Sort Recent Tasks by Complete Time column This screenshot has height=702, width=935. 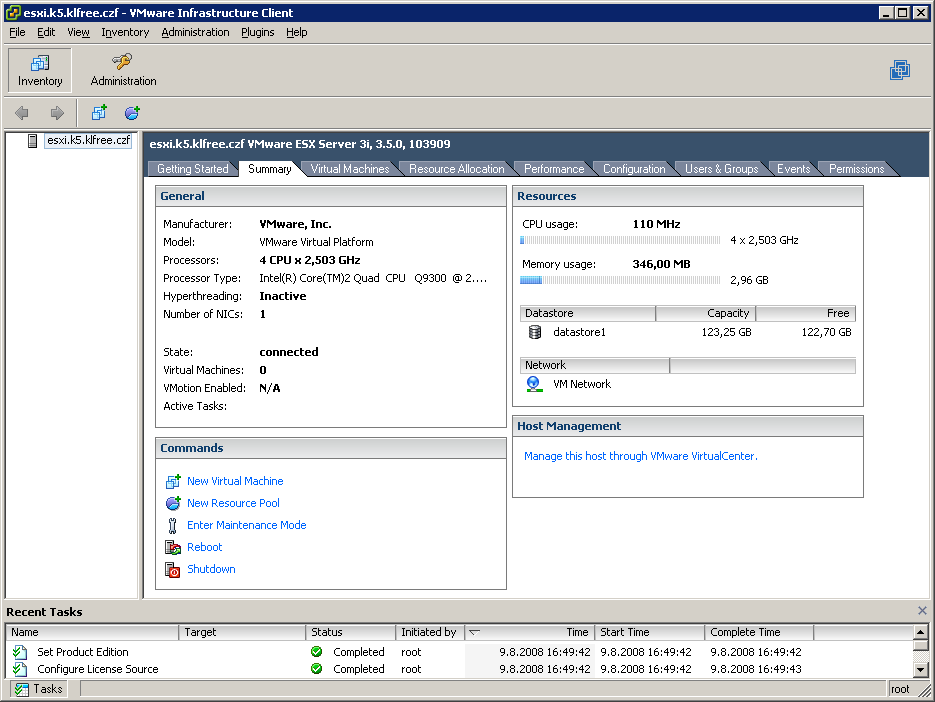point(759,632)
